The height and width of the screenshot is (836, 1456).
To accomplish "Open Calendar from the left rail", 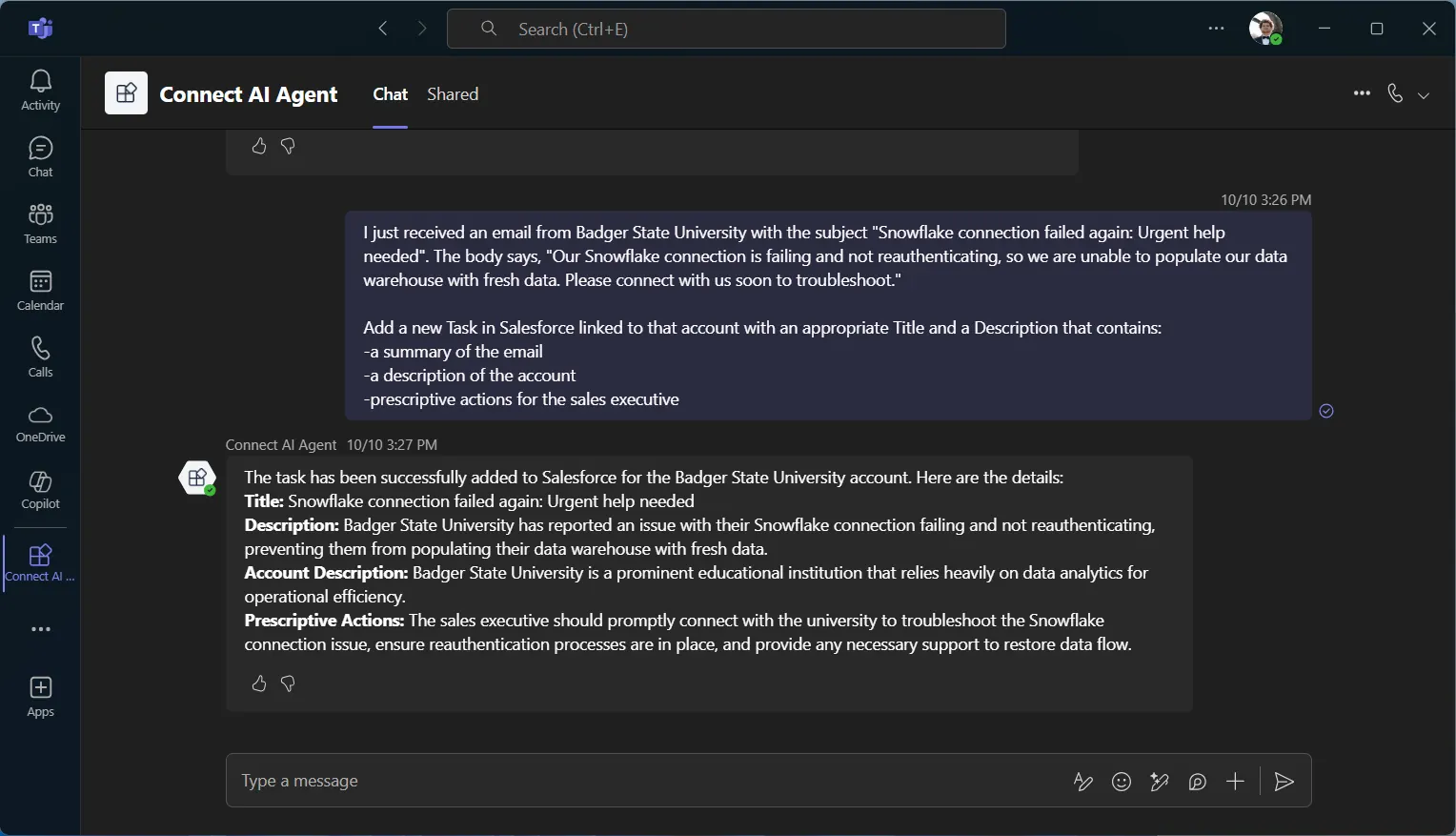I will point(40,291).
